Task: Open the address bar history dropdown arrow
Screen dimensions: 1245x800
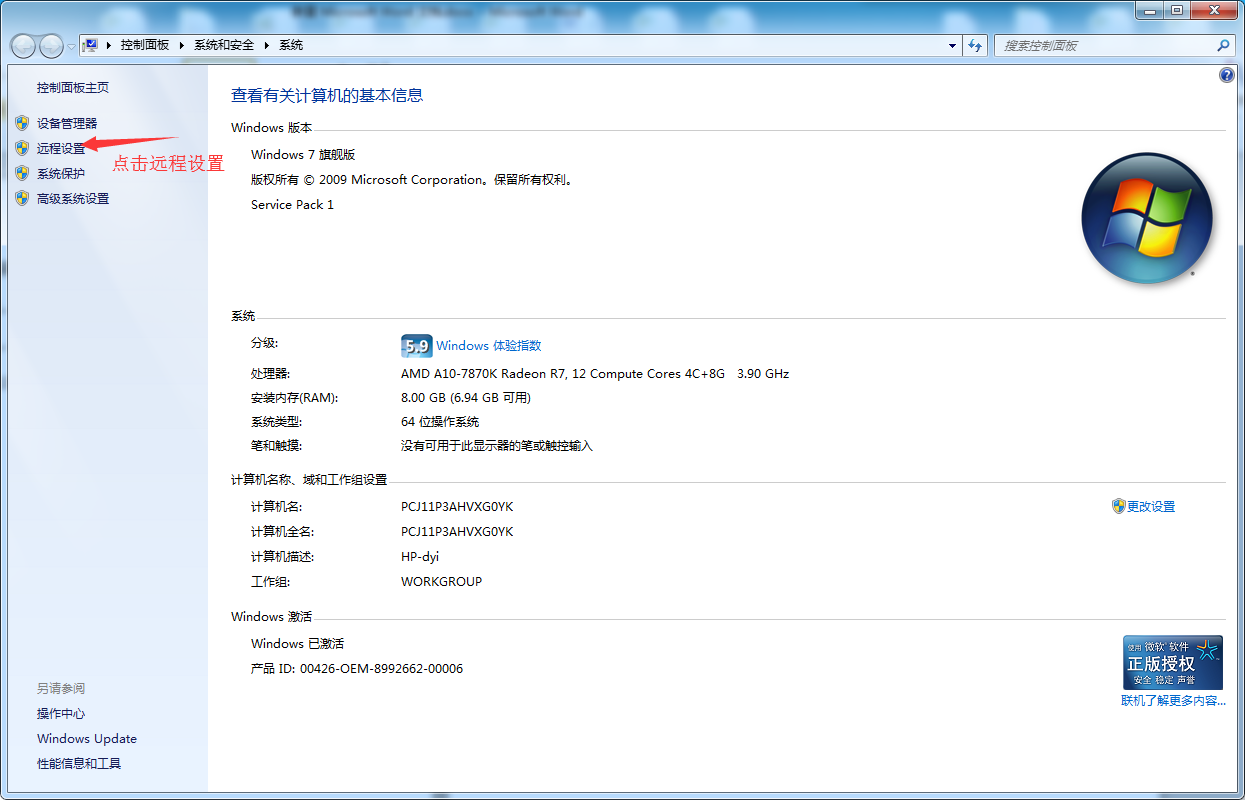Action: pyautogui.click(x=952, y=46)
